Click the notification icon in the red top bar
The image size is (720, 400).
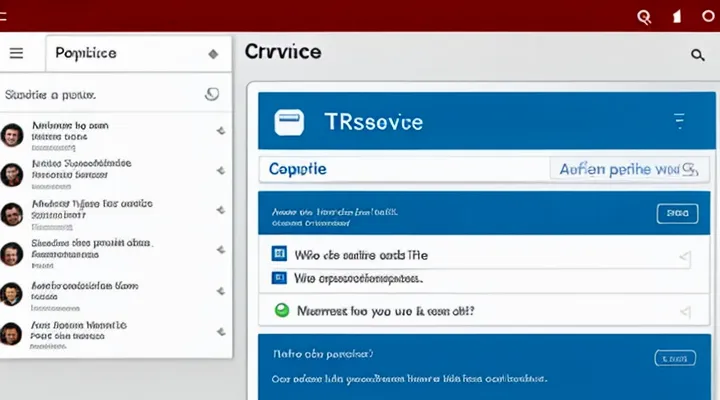(676, 16)
